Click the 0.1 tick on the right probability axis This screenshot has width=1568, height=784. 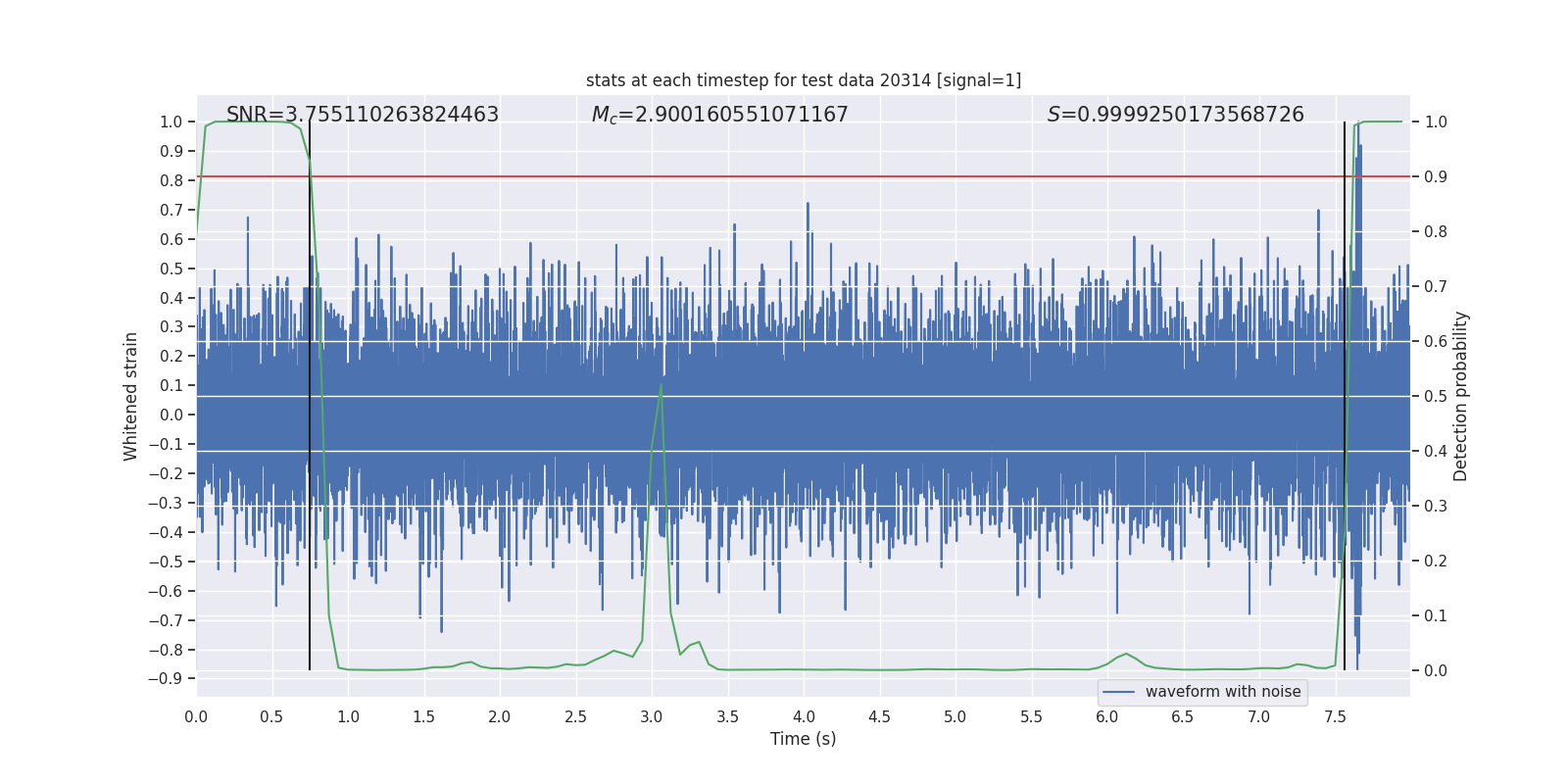coord(1436,616)
